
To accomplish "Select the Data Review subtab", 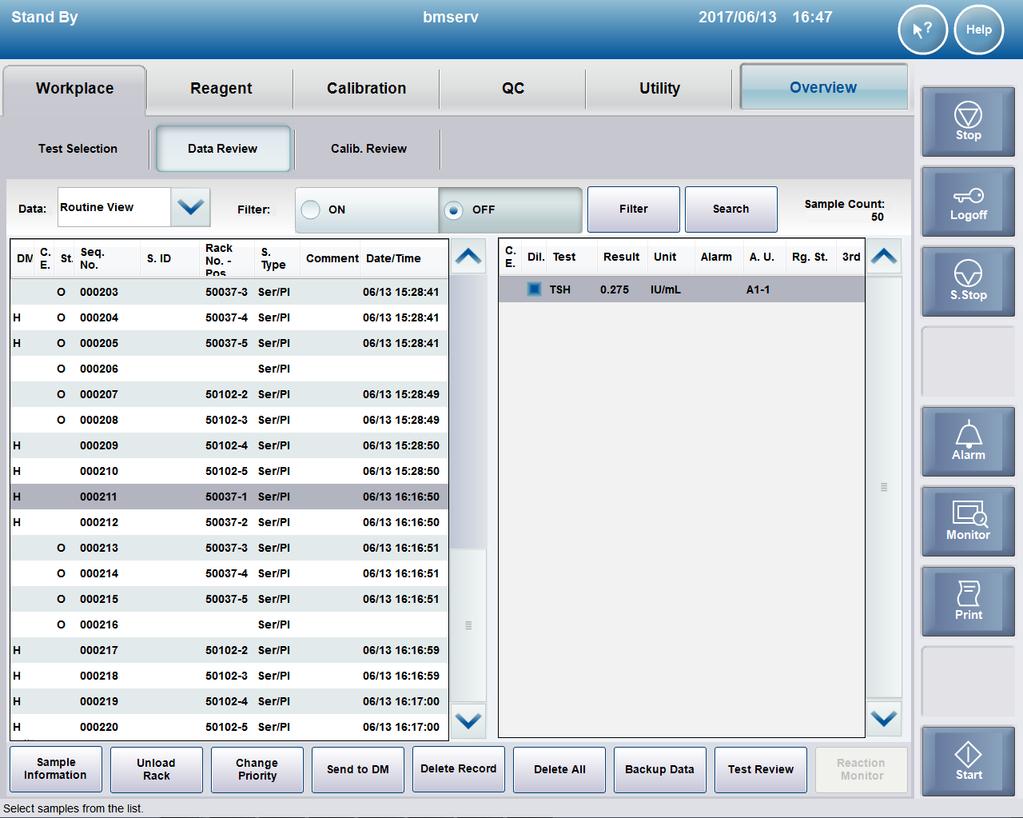I will tap(222, 149).
